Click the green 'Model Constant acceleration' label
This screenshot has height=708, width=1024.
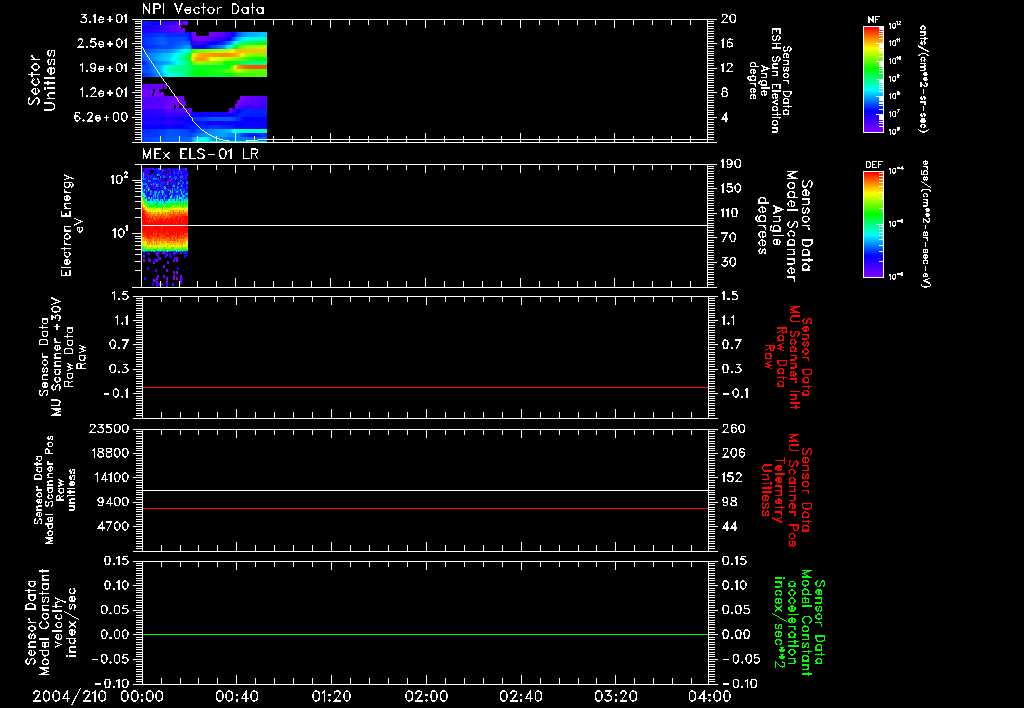coord(799,622)
